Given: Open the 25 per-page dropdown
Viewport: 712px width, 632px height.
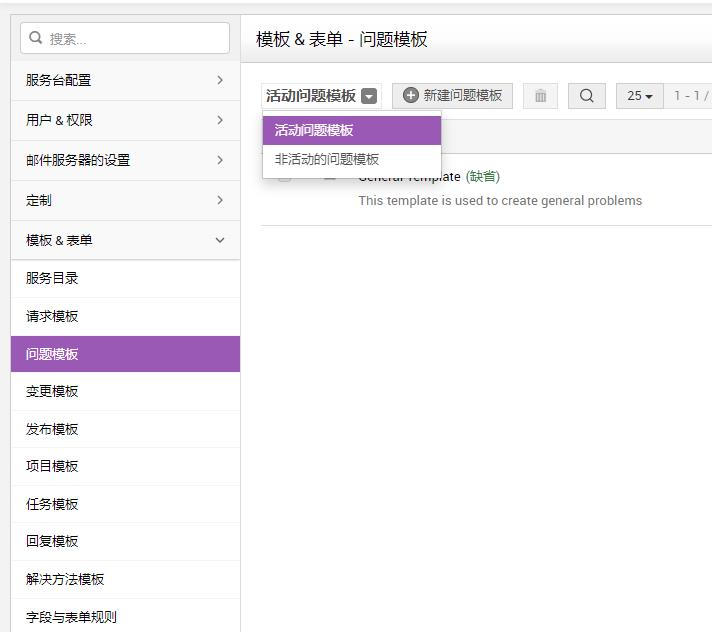Looking at the screenshot, I should 640,96.
